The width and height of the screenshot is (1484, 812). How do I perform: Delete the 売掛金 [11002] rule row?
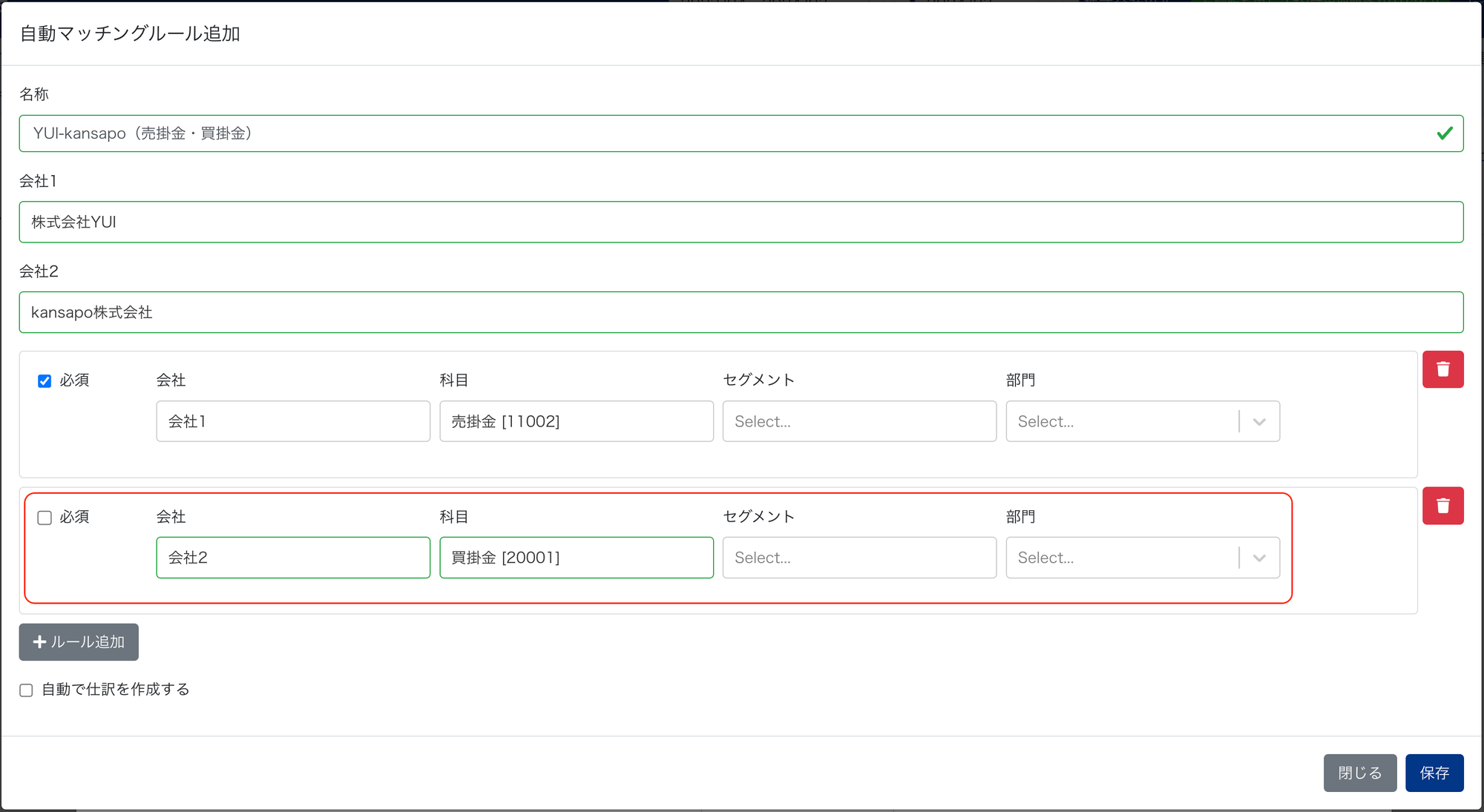1442,369
